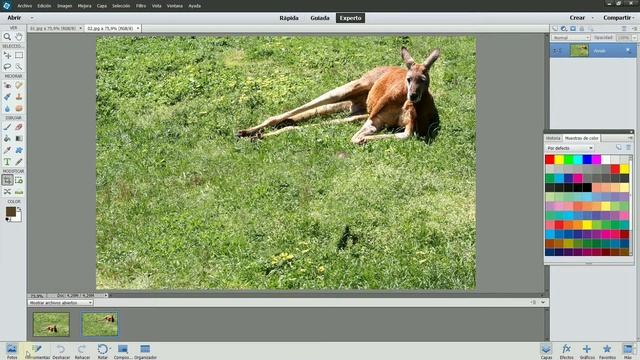Select the Smart Brush tool
This screenshot has height=360, width=640.
[x=7, y=97]
